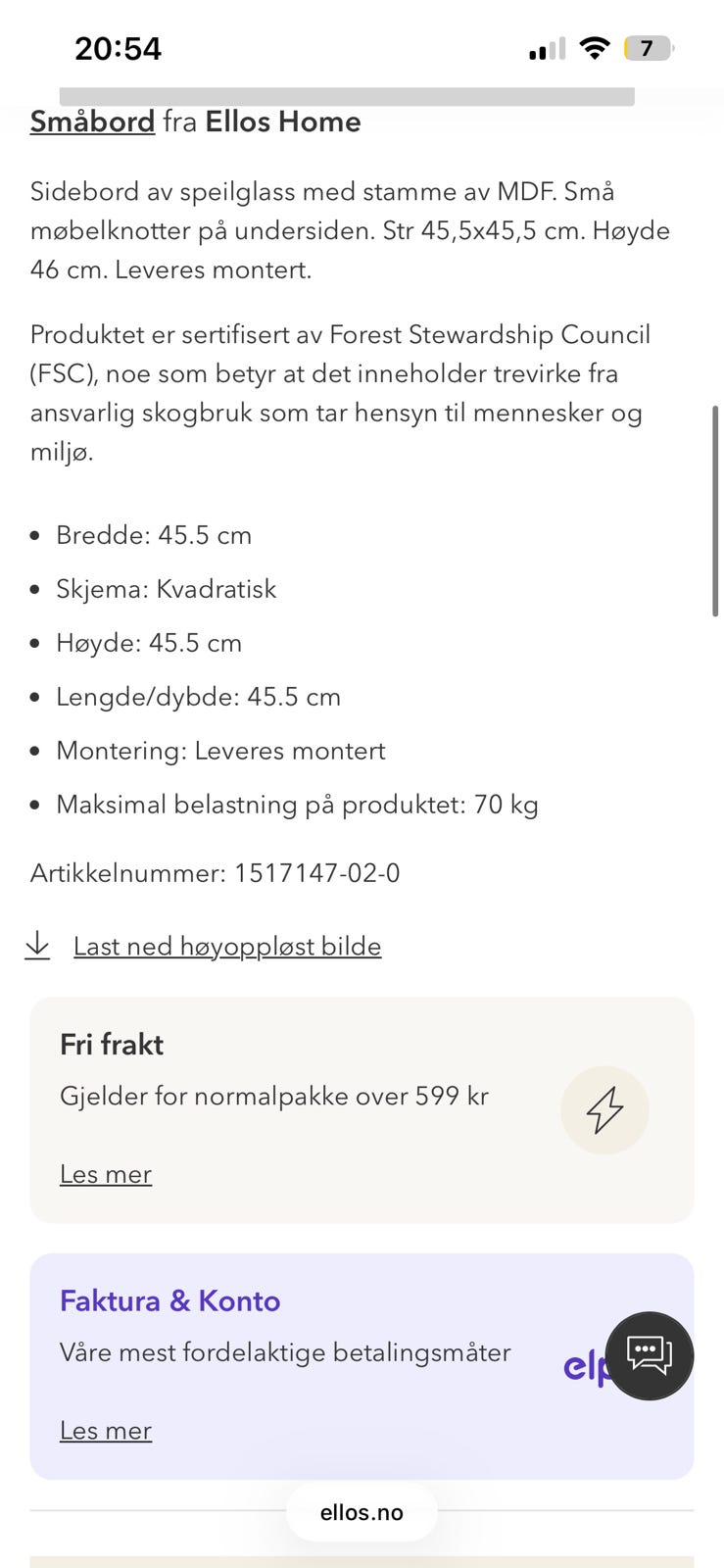Screen dimensions: 724x1568
Task: Tap the cellular signal bars icon
Action: click(547, 49)
